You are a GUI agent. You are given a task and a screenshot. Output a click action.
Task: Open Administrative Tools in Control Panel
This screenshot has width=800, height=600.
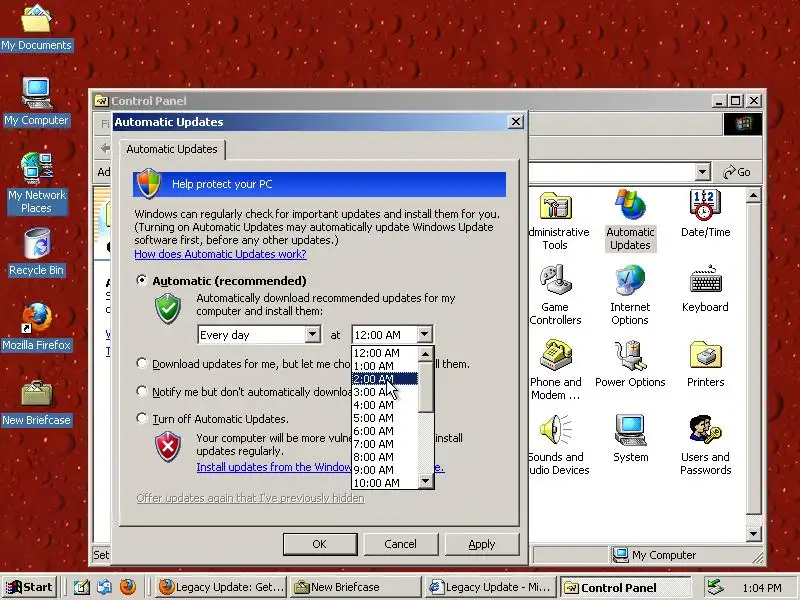(x=556, y=220)
